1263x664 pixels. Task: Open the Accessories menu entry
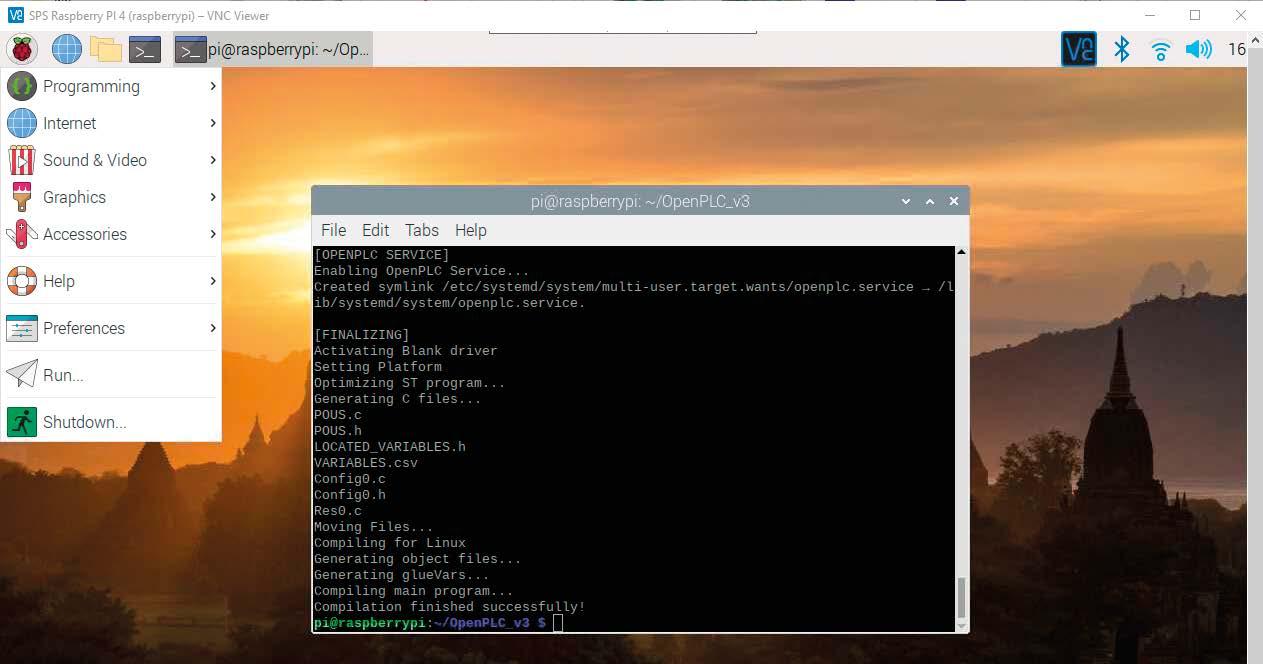[x=111, y=234]
